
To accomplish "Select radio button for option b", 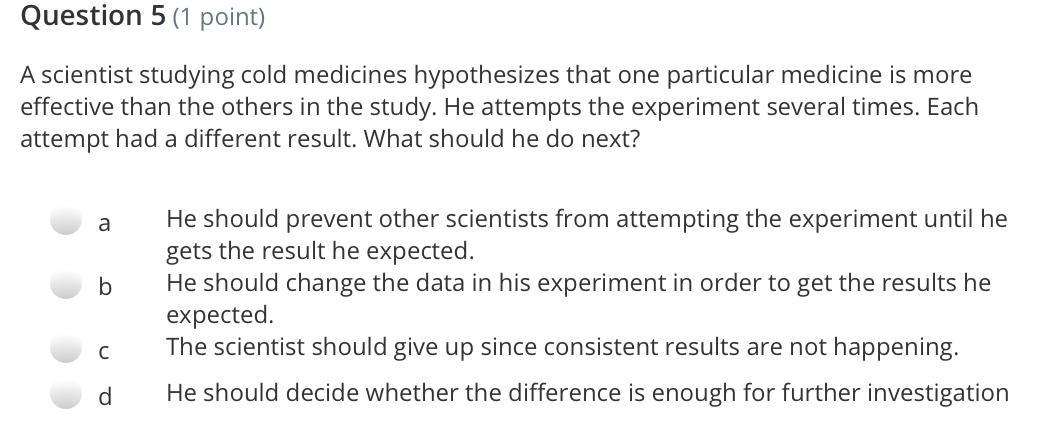I will pos(66,284).
